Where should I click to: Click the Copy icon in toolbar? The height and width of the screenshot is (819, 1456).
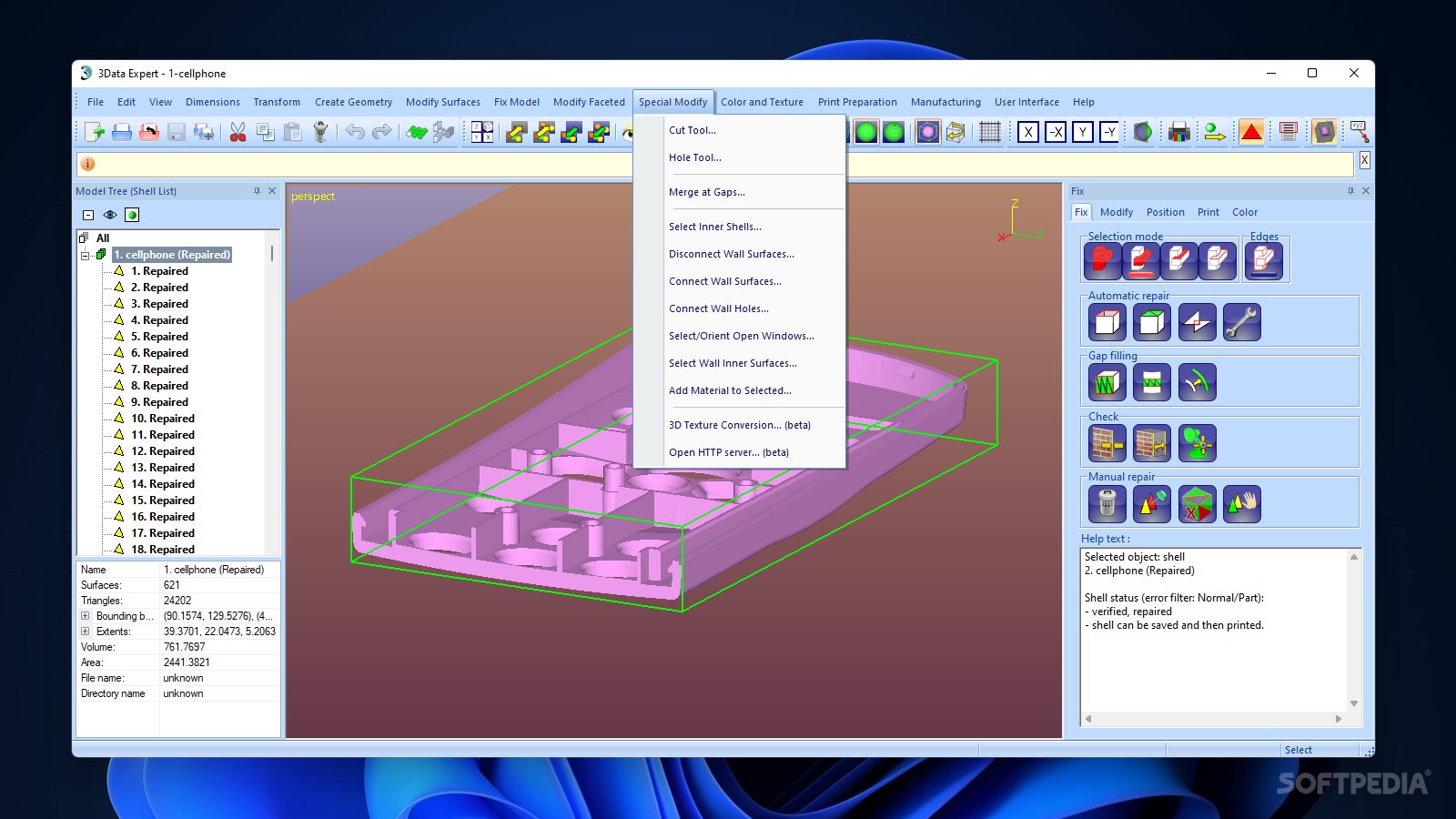pyautogui.click(x=266, y=133)
